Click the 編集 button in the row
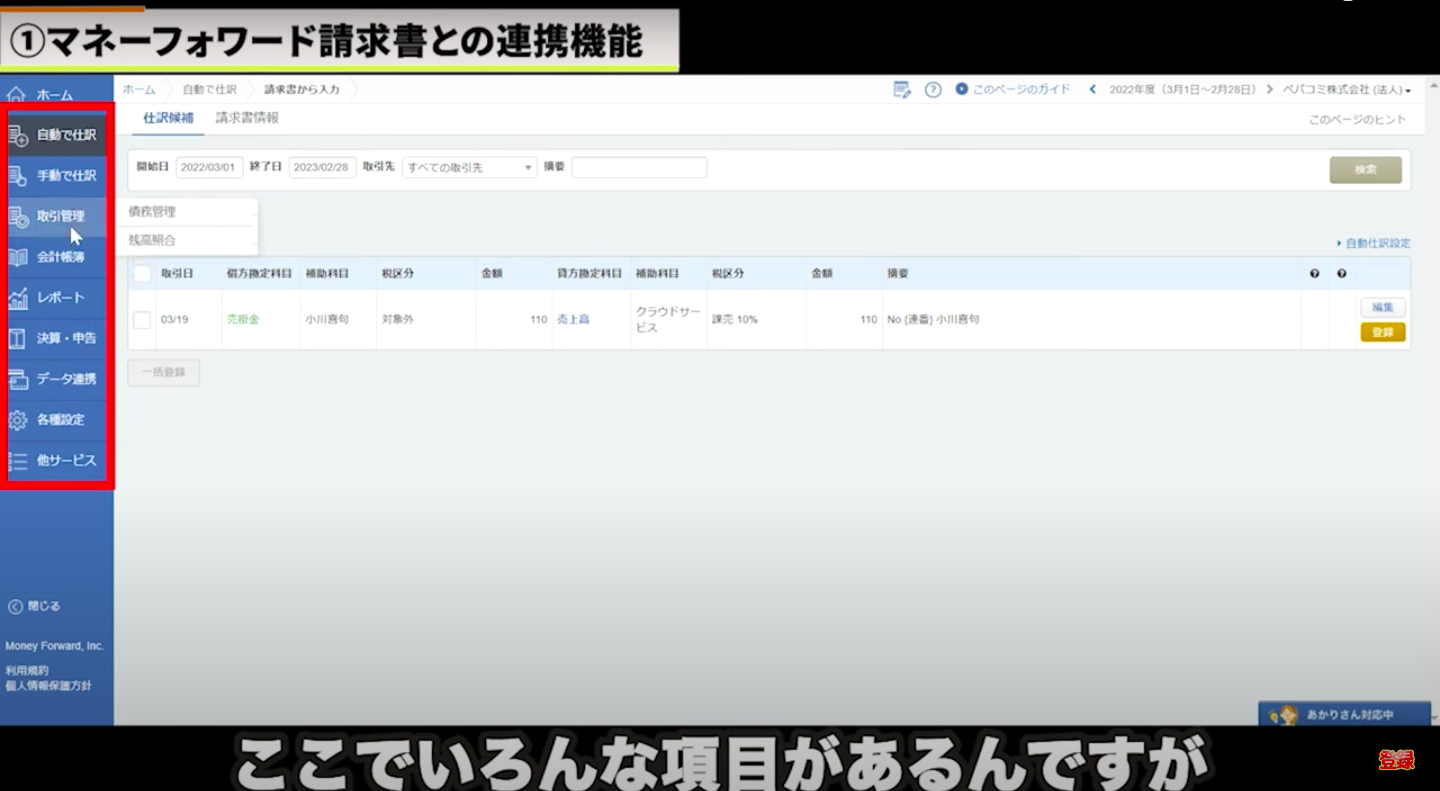The width and height of the screenshot is (1440, 791). coord(1382,308)
